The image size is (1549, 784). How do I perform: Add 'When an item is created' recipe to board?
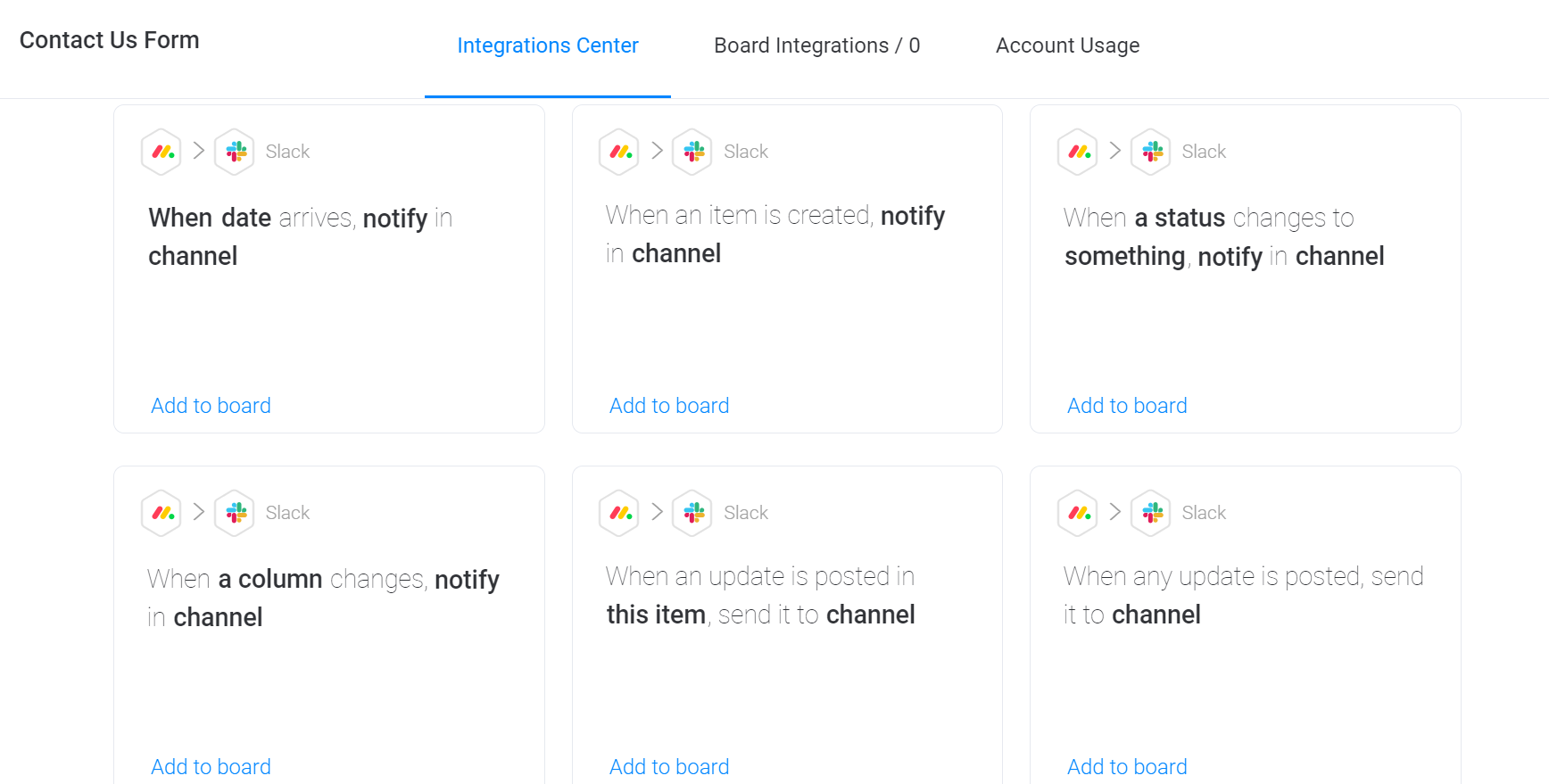(669, 406)
